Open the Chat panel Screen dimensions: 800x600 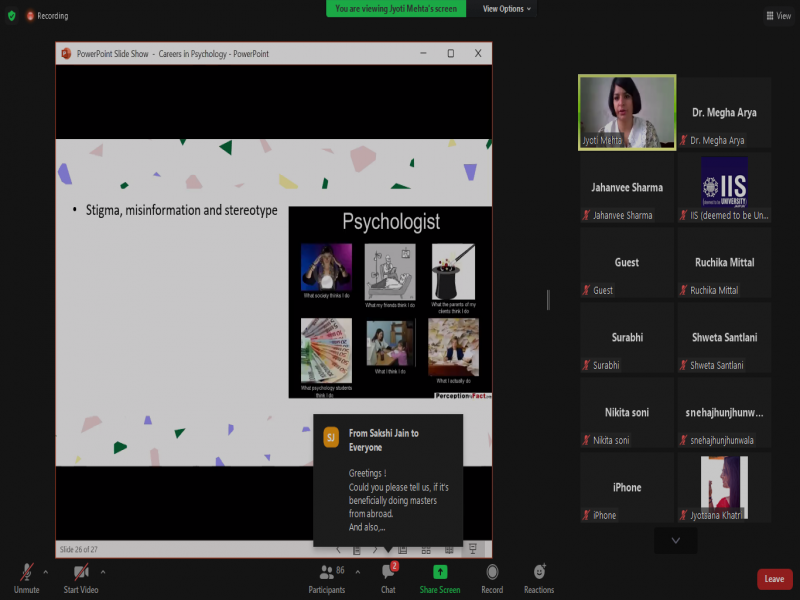tap(388, 576)
